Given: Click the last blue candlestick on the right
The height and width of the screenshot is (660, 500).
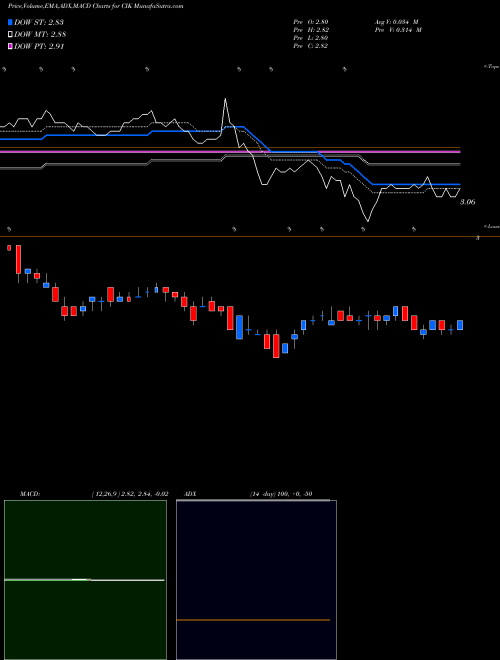Looking at the screenshot, I should click(460, 325).
